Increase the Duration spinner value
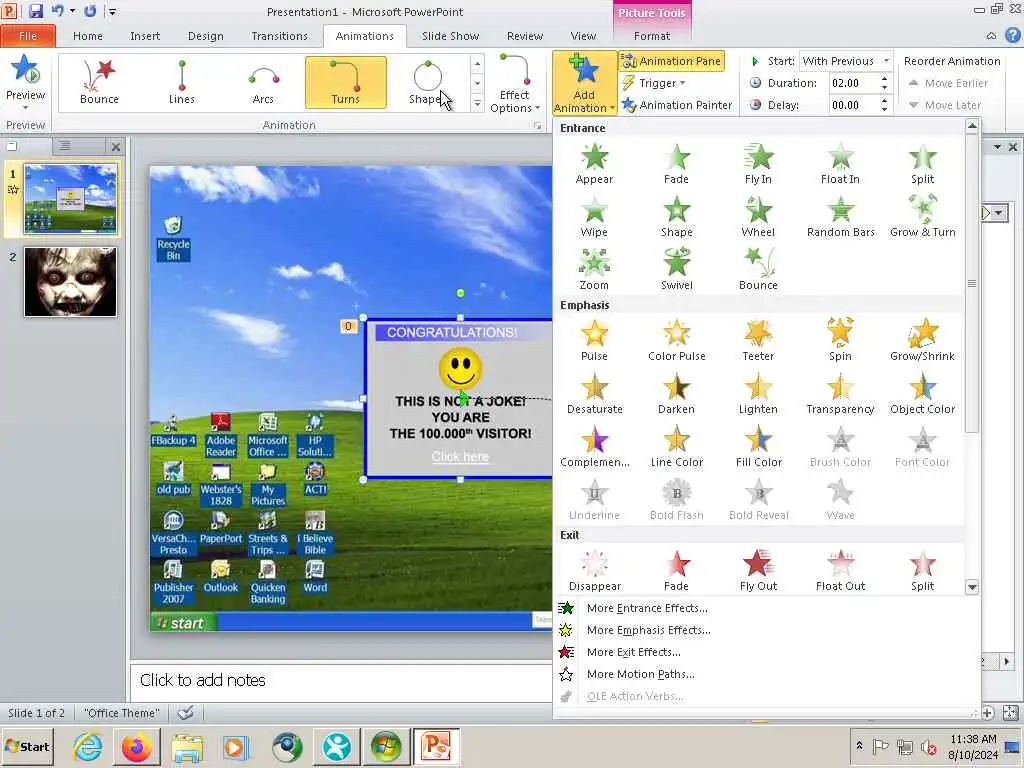 click(x=884, y=79)
